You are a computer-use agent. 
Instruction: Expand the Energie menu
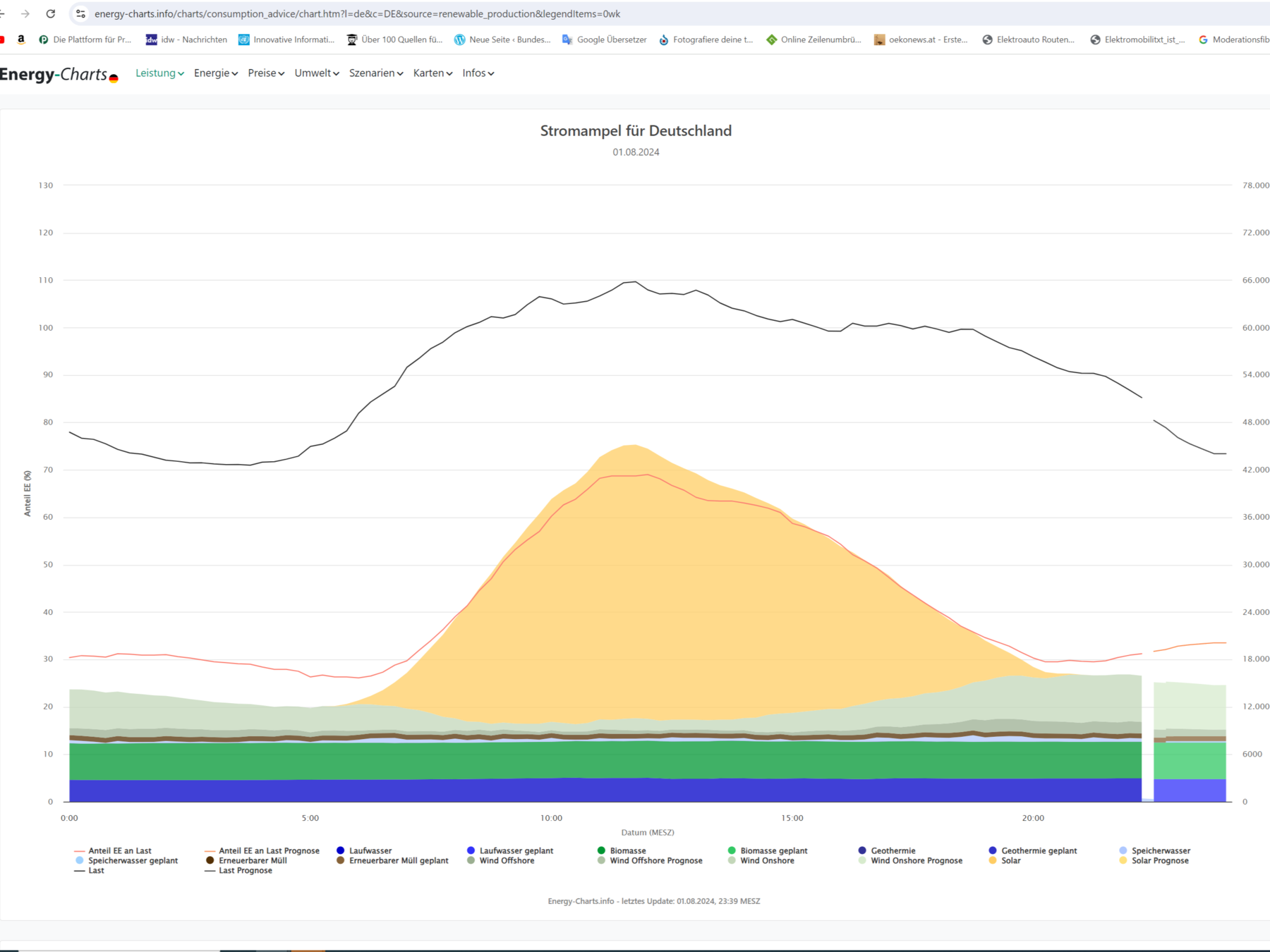(x=216, y=73)
